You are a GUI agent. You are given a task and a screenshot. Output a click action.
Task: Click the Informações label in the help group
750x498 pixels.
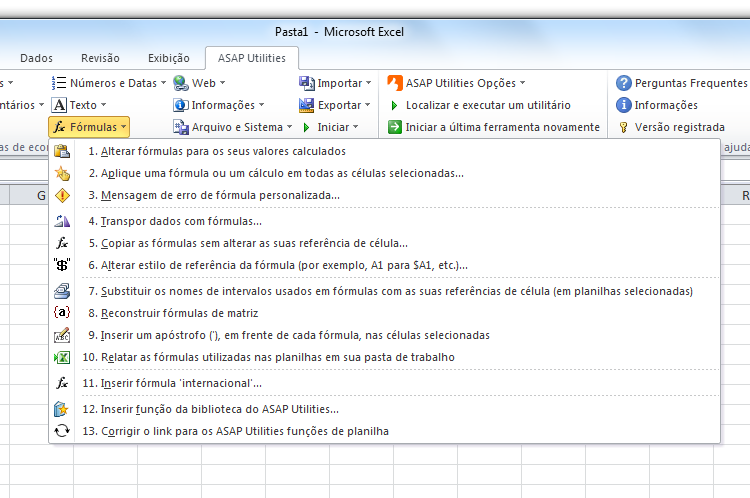coord(666,105)
